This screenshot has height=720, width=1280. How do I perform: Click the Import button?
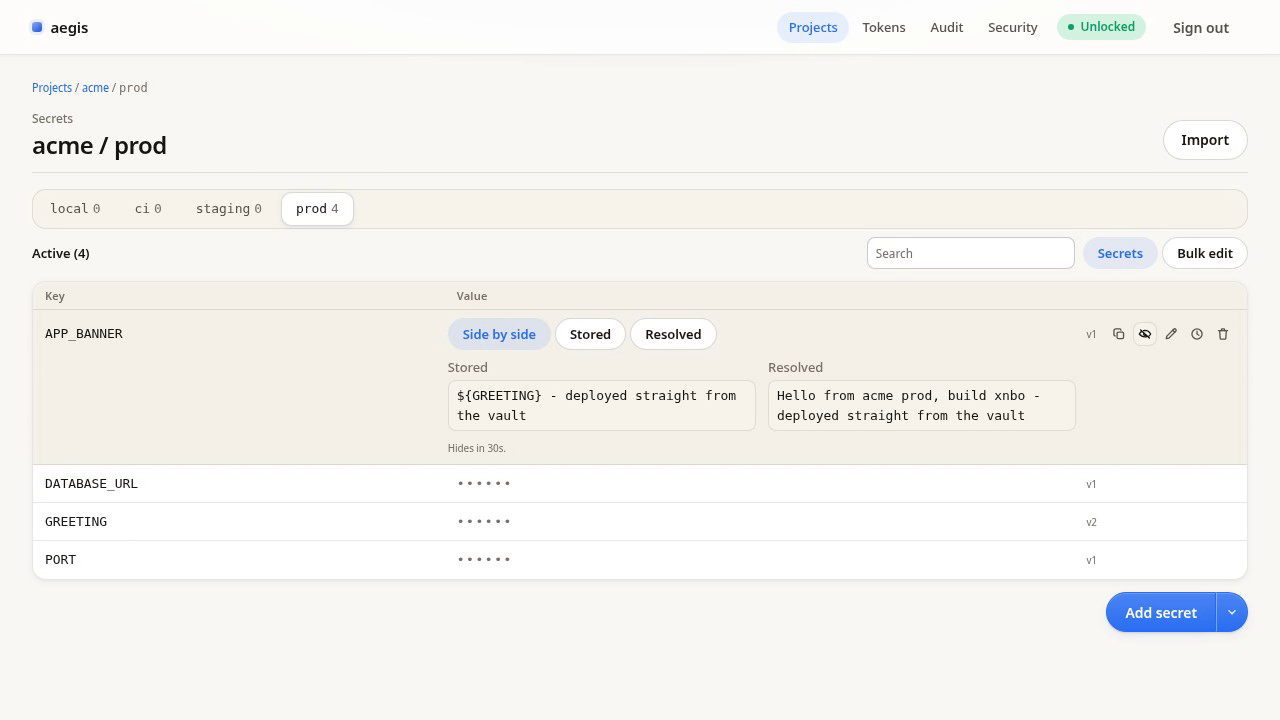1205,140
